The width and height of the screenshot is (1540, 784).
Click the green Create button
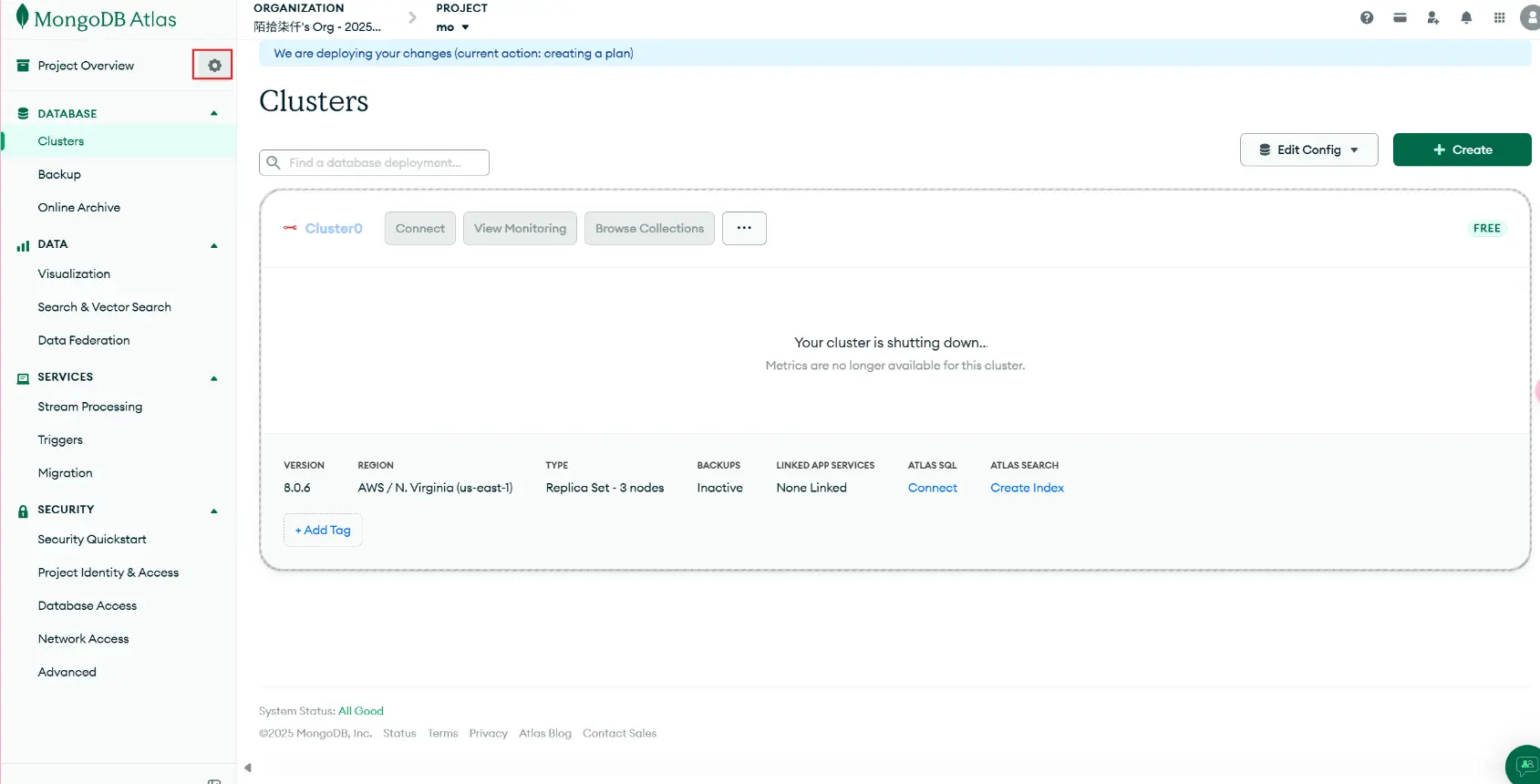tap(1462, 150)
